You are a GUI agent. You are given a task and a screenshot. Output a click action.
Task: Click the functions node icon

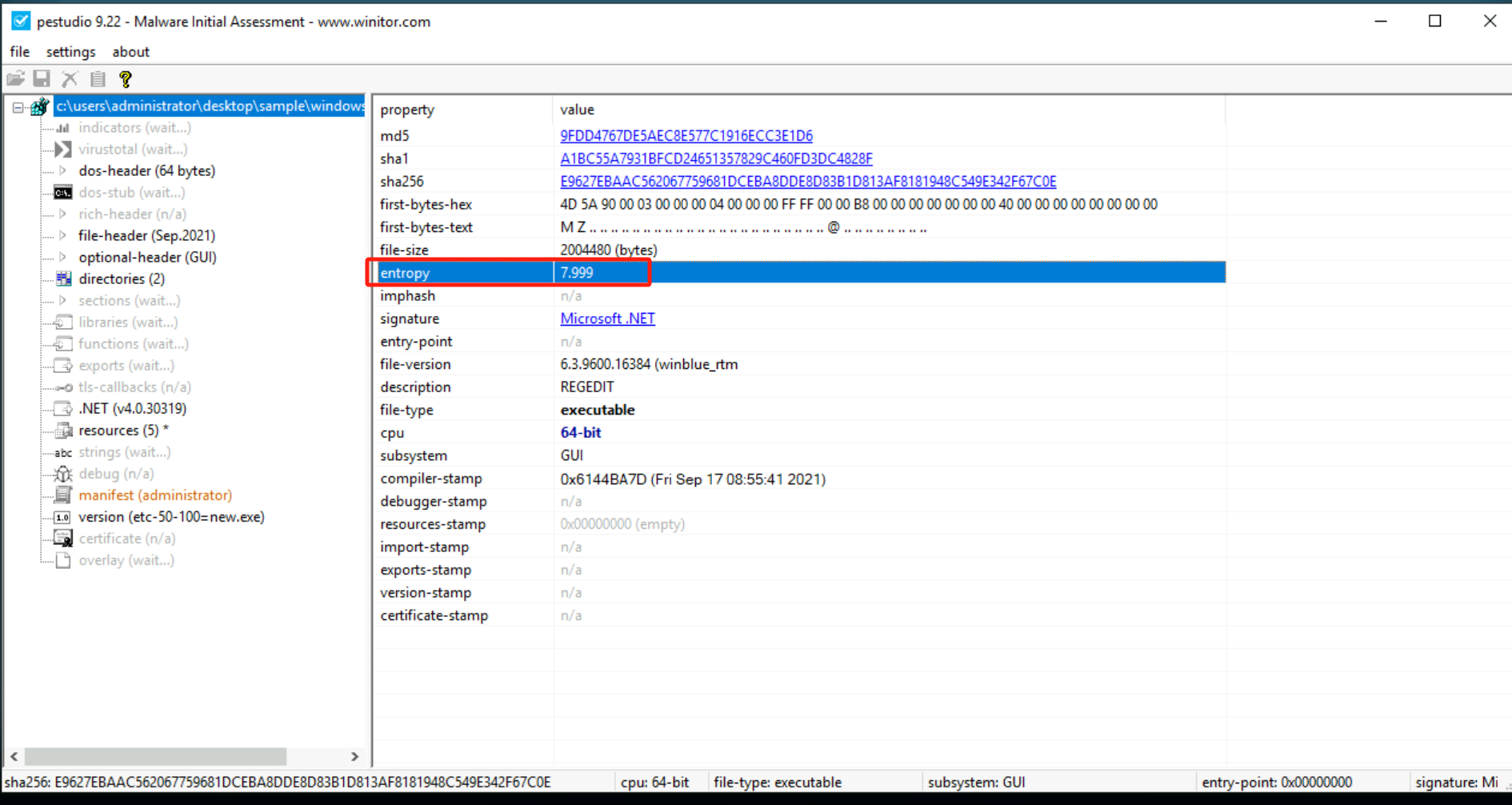(63, 344)
